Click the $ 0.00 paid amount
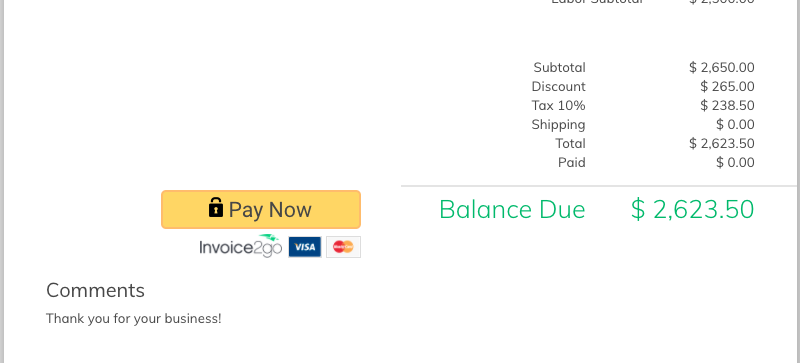Viewport: 800px width, 363px height. pos(735,162)
